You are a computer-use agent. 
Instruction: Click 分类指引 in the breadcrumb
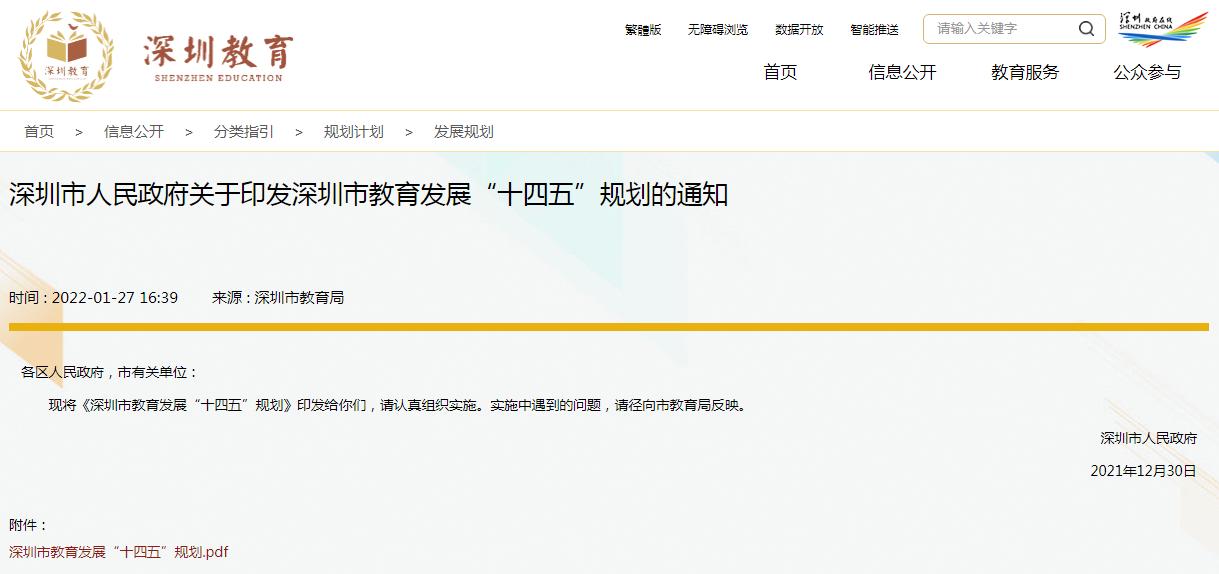(x=244, y=132)
